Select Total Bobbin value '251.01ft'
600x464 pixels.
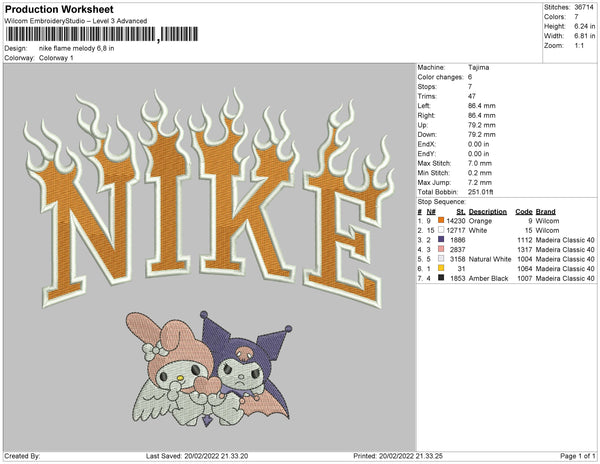click(480, 192)
